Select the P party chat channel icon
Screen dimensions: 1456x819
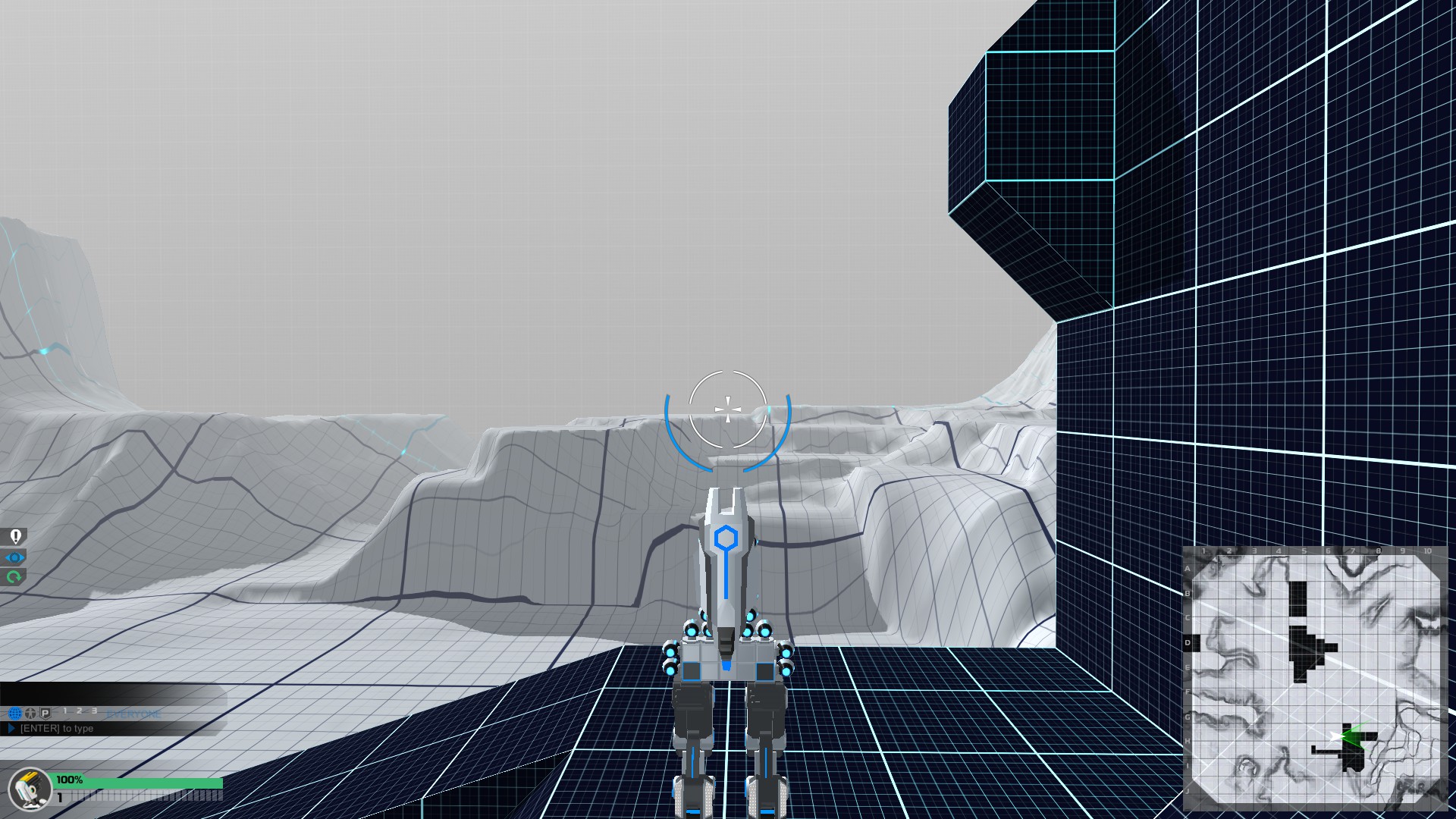tap(45, 714)
